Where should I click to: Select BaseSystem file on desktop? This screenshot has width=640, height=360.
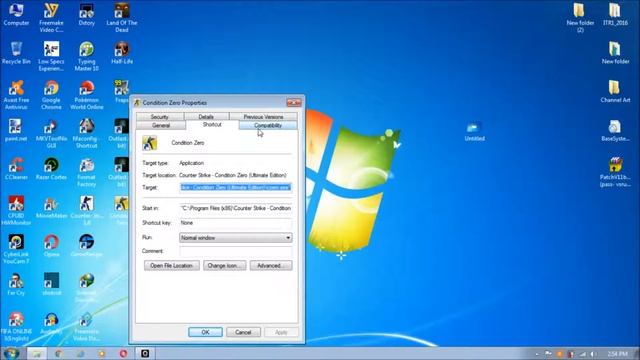coord(615,130)
